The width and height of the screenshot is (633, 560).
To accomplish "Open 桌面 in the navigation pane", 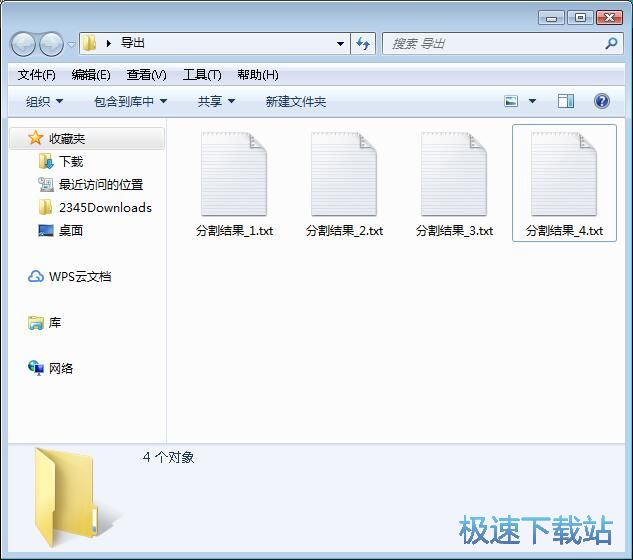I will pyautogui.click(x=71, y=231).
